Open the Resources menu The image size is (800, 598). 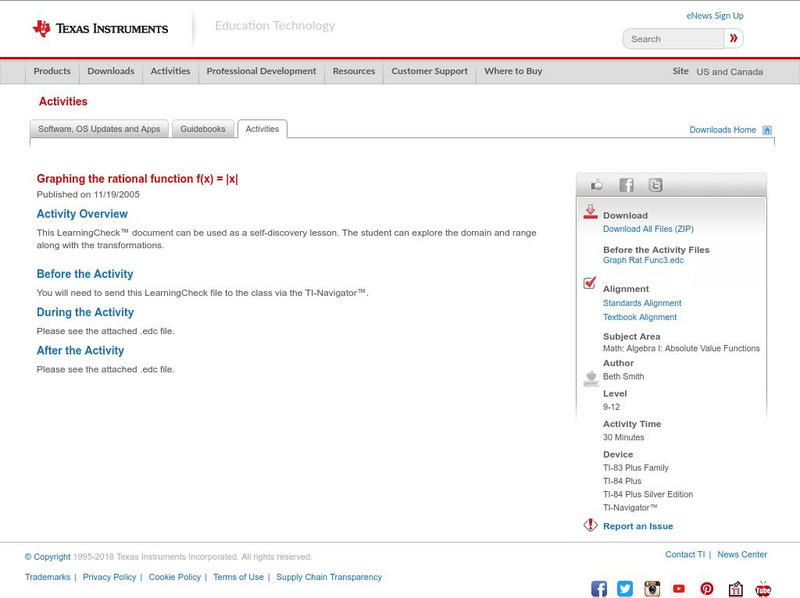point(354,71)
